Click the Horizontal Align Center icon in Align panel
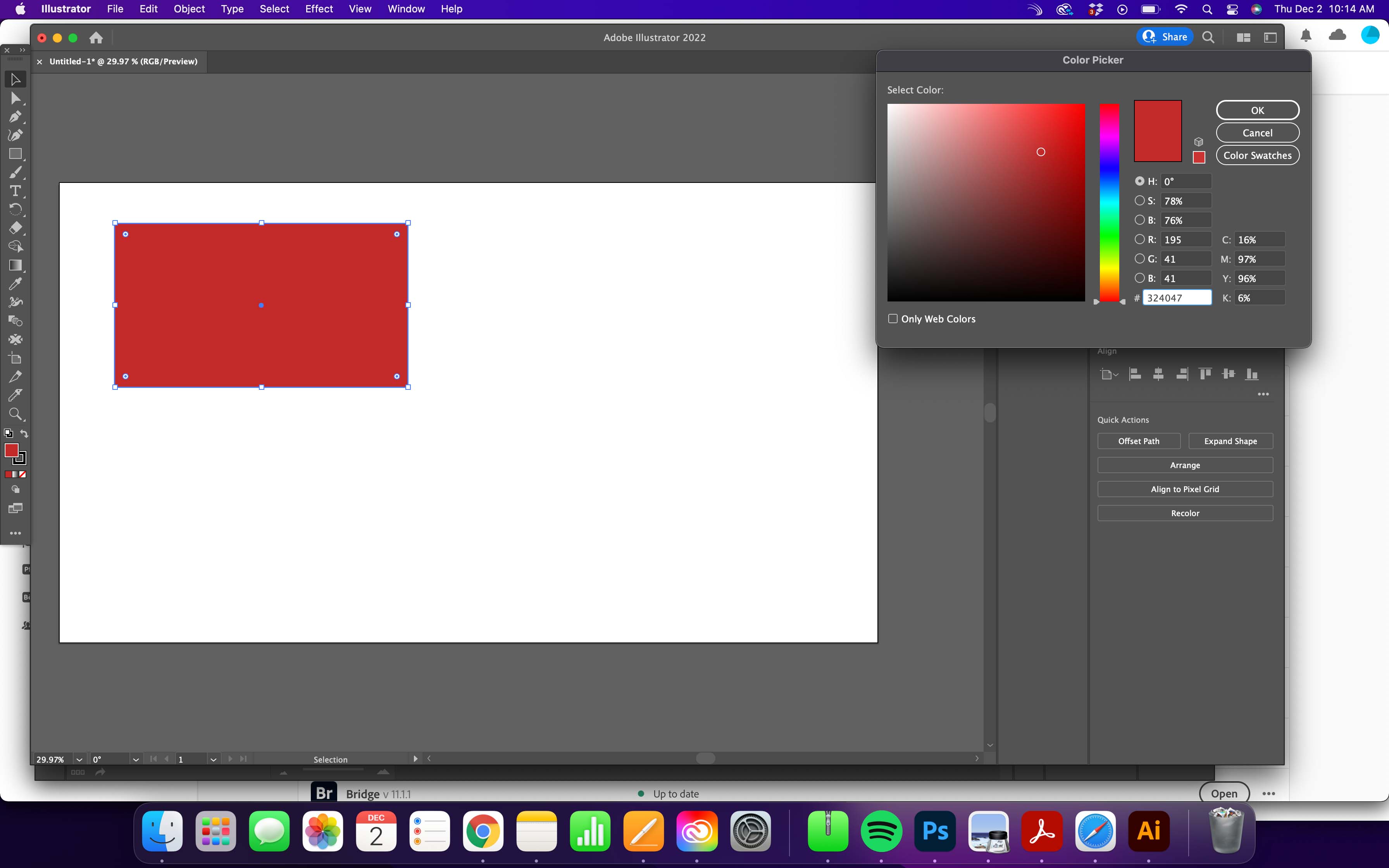The height and width of the screenshot is (868, 1389). pos(1159,374)
